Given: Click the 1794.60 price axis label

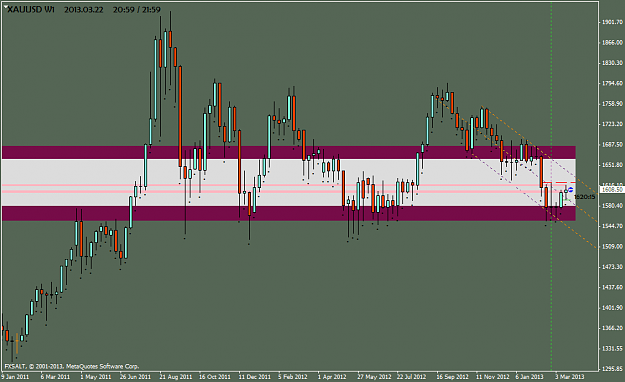Looking at the screenshot, I should click(612, 83).
